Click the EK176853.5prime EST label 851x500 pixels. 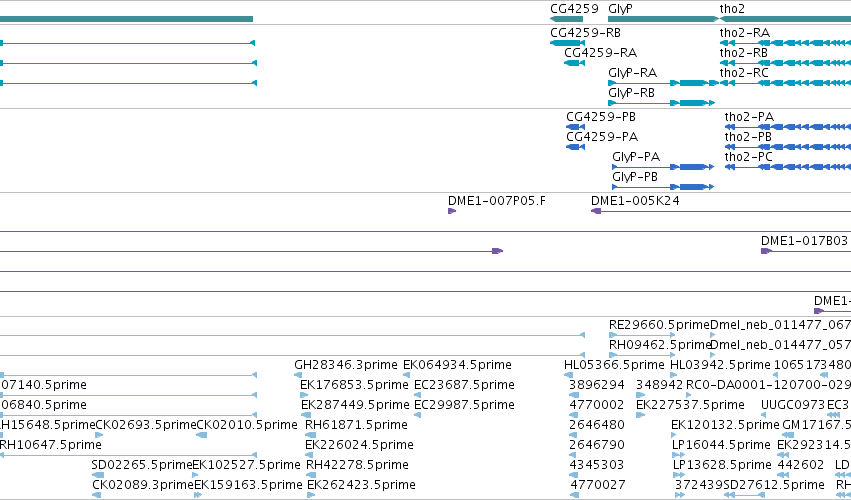point(354,385)
